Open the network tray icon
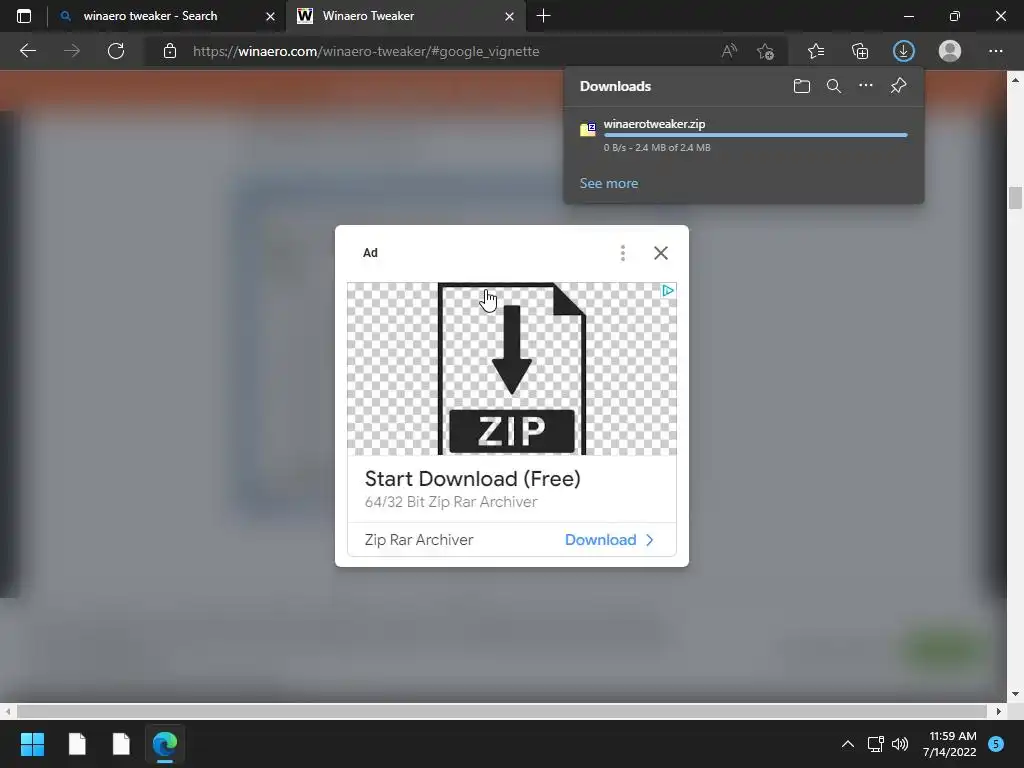Image resolution: width=1024 pixels, height=768 pixels. pos(875,744)
